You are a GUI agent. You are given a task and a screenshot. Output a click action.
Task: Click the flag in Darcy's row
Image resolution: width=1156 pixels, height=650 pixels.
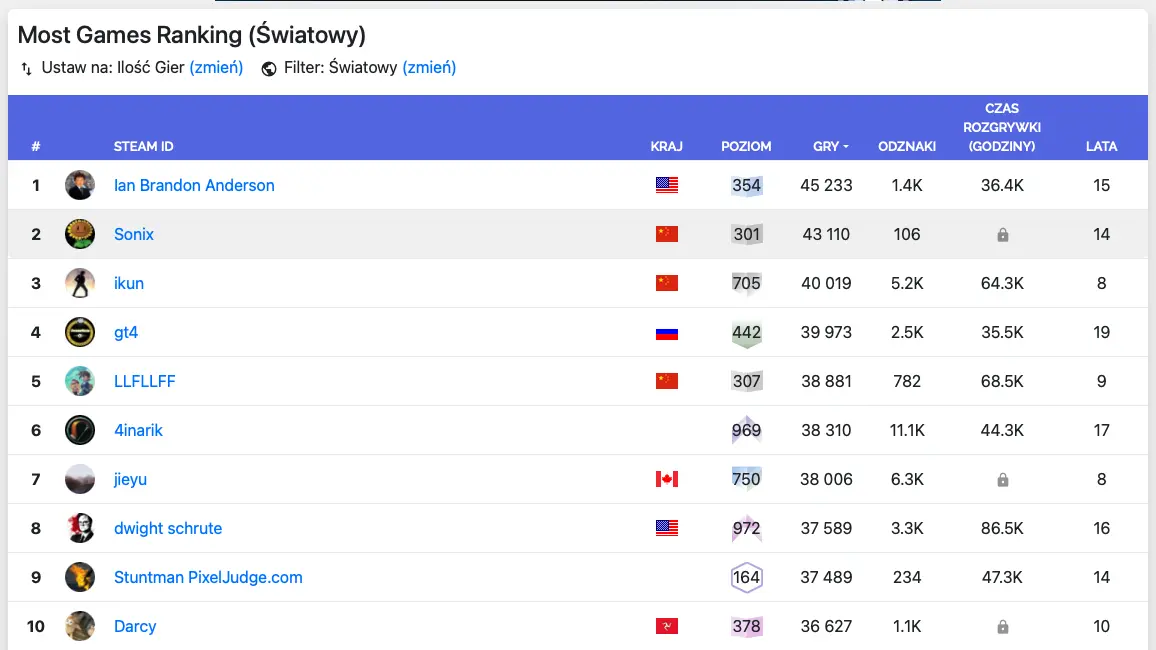tap(666, 626)
